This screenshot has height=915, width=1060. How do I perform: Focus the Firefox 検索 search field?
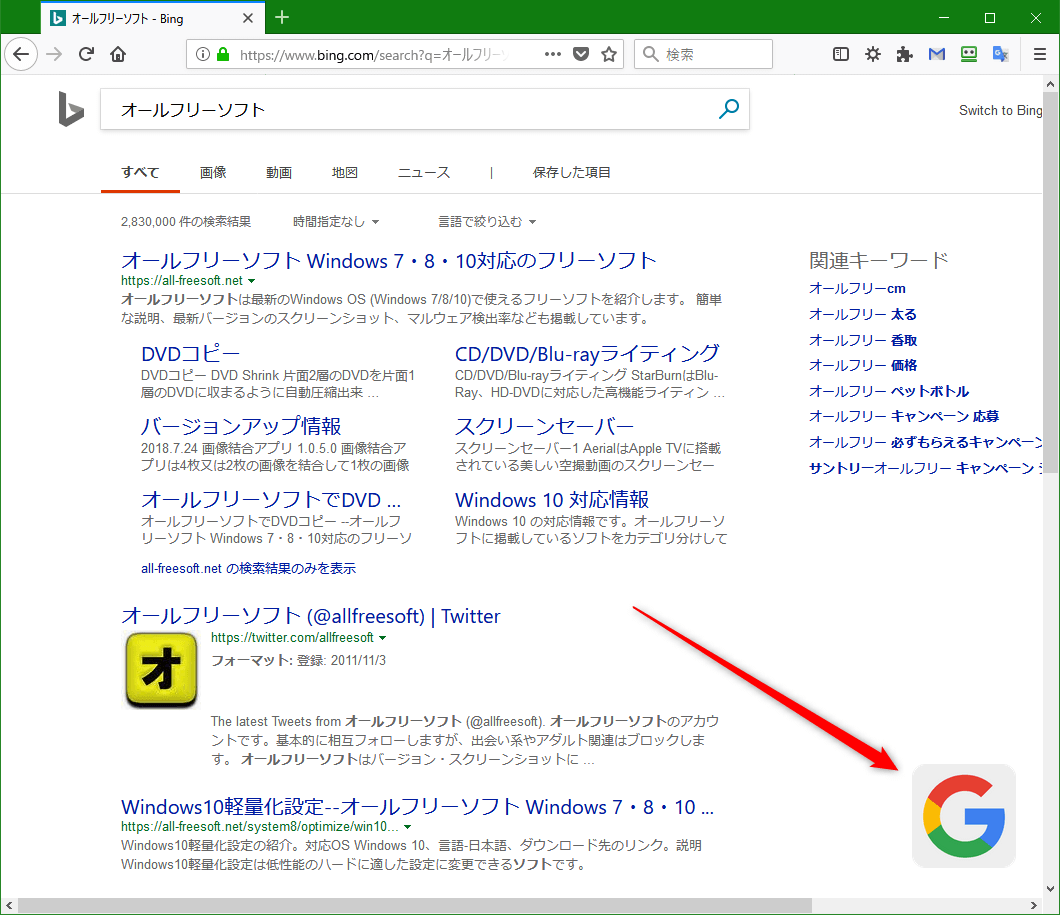pyautogui.click(x=703, y=54)
